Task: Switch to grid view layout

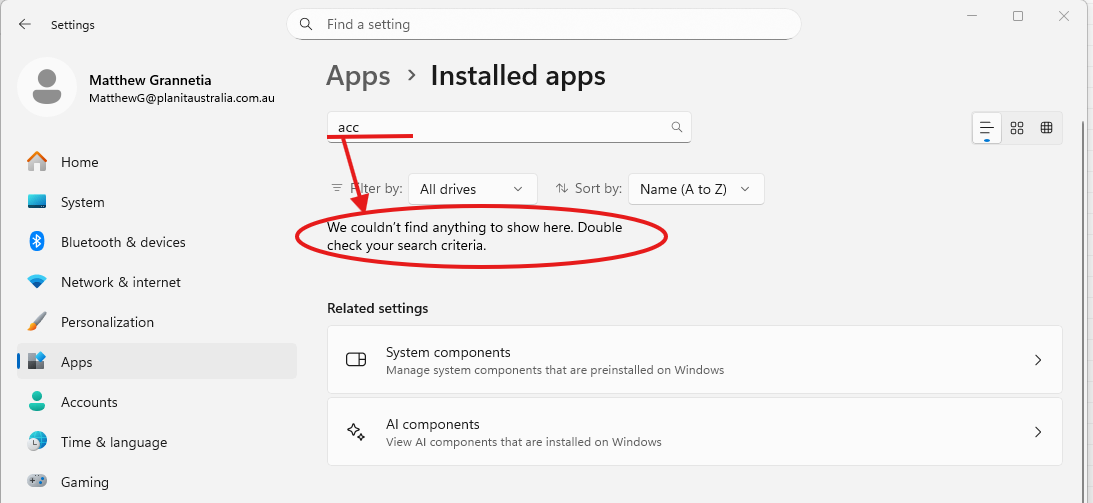Action: click(1017, 128)
